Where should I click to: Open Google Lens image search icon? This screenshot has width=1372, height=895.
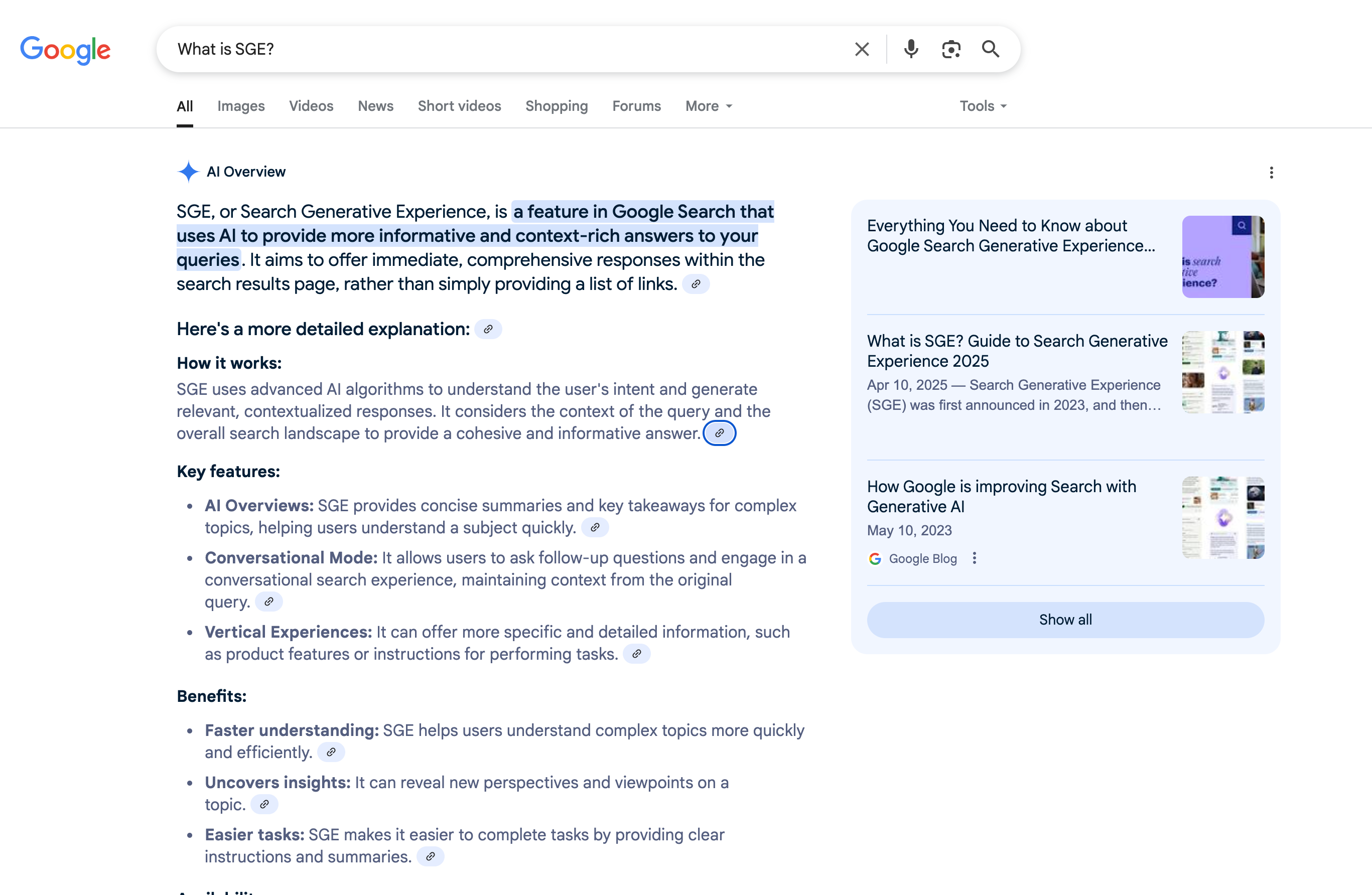point(950,49)
